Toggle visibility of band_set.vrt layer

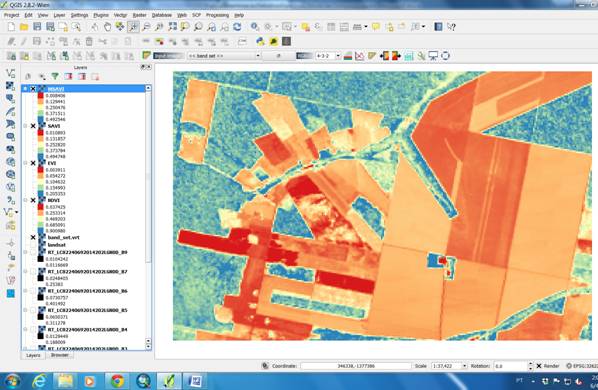pyautogui.click(x=33, y=237)
